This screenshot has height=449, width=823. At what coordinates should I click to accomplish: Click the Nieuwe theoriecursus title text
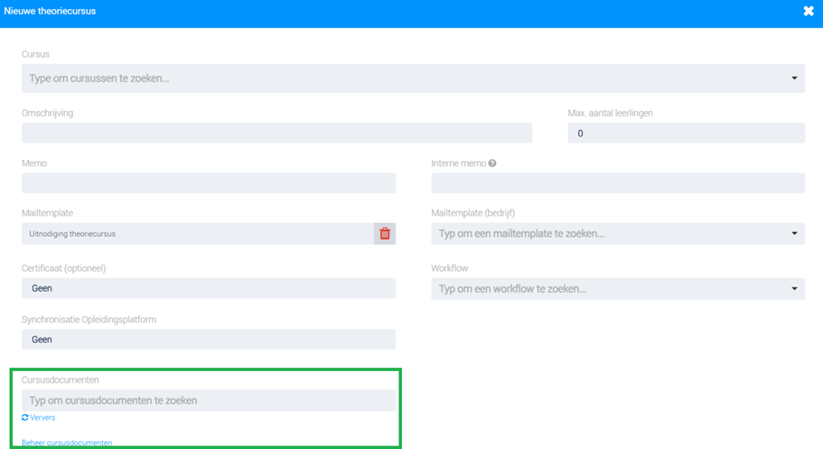click(50, 11)
